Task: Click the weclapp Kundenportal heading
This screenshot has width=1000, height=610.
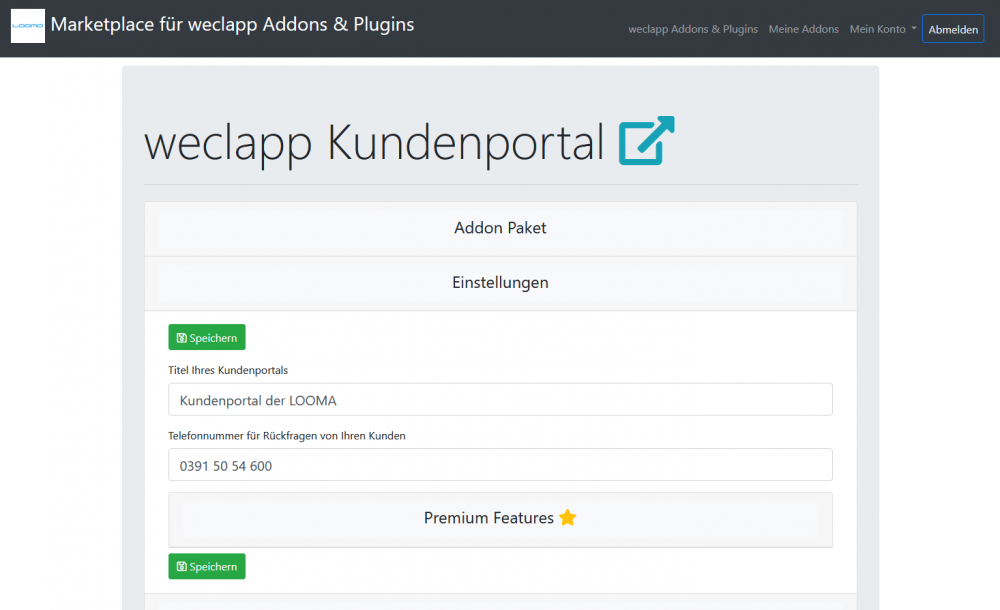Action: (374, 142)
